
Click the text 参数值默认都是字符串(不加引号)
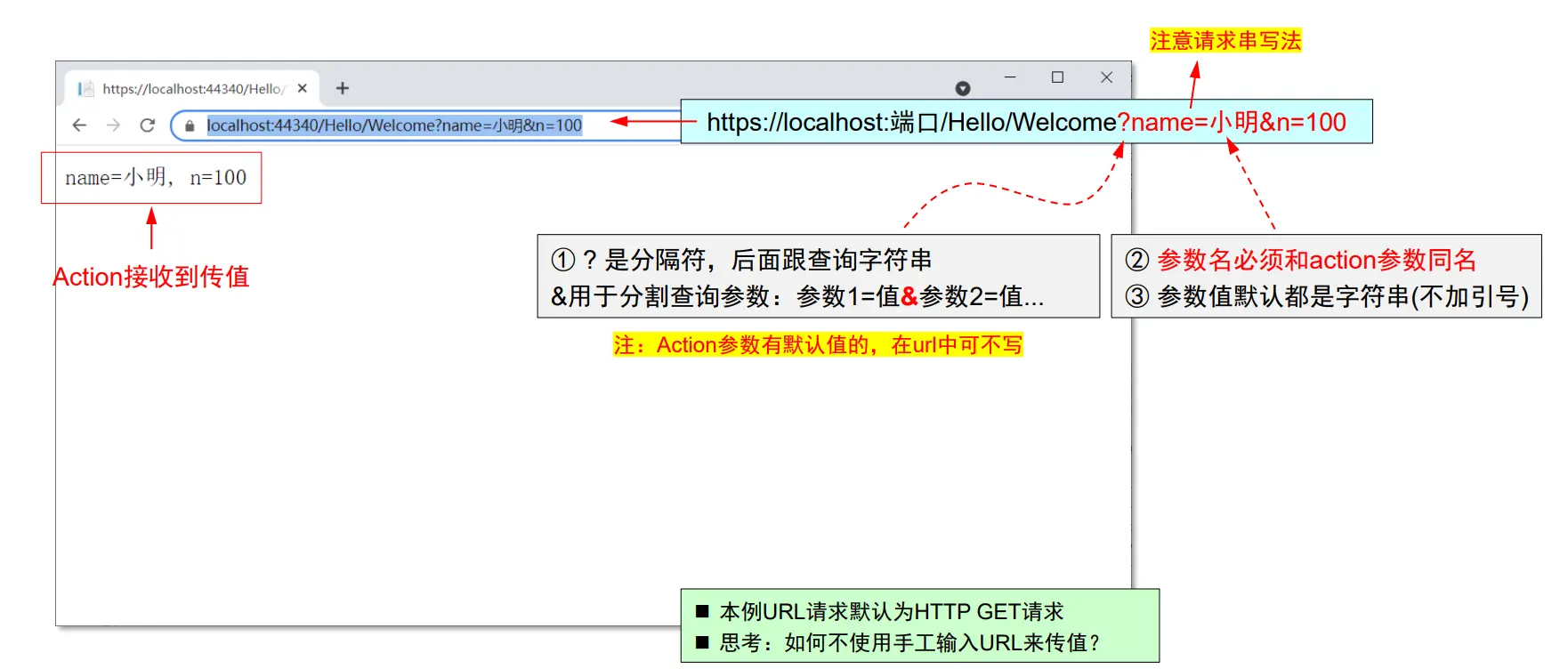click(1343, 296)
